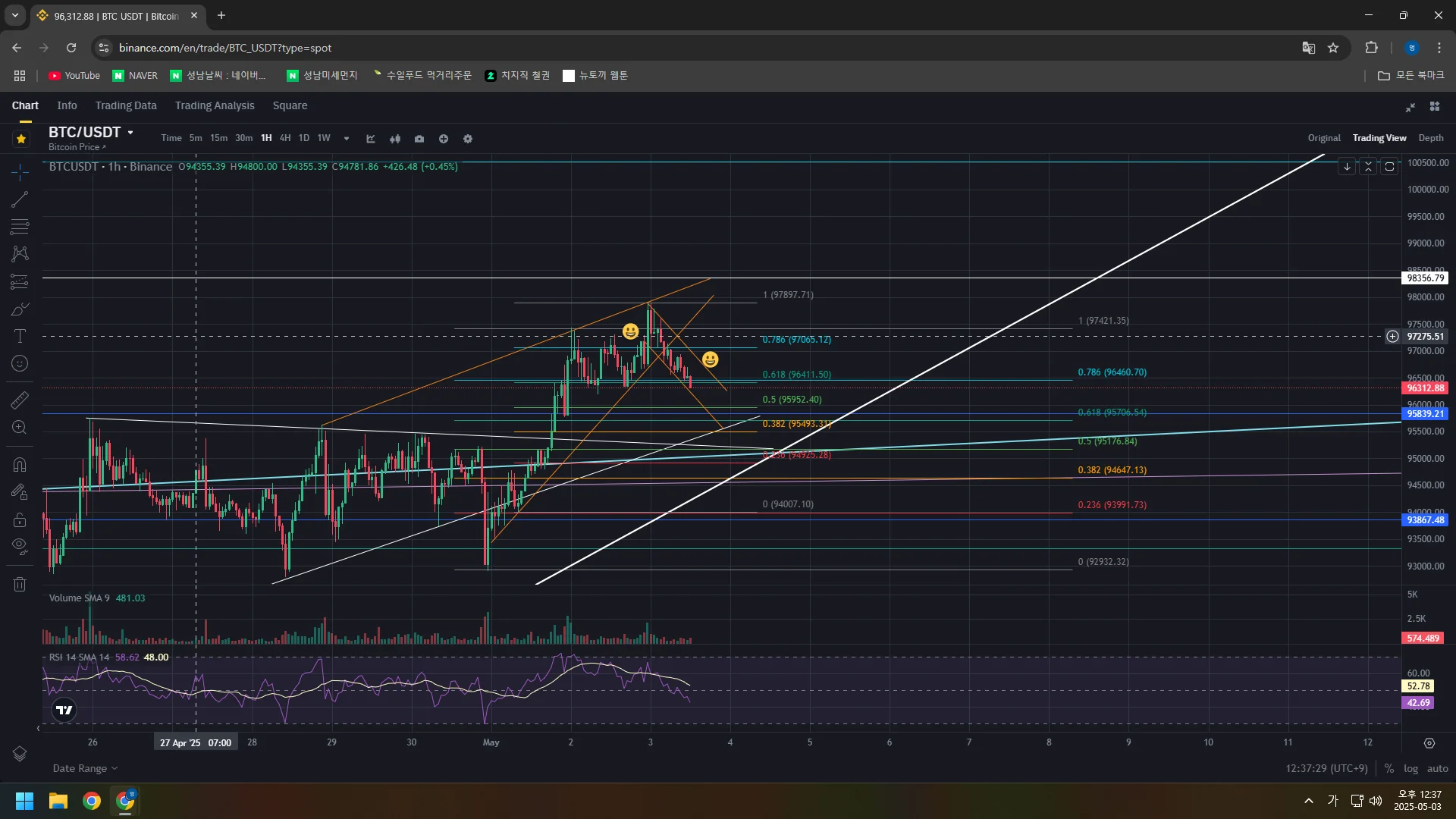Toggle magnet mode on

click(x=20, y=465)
